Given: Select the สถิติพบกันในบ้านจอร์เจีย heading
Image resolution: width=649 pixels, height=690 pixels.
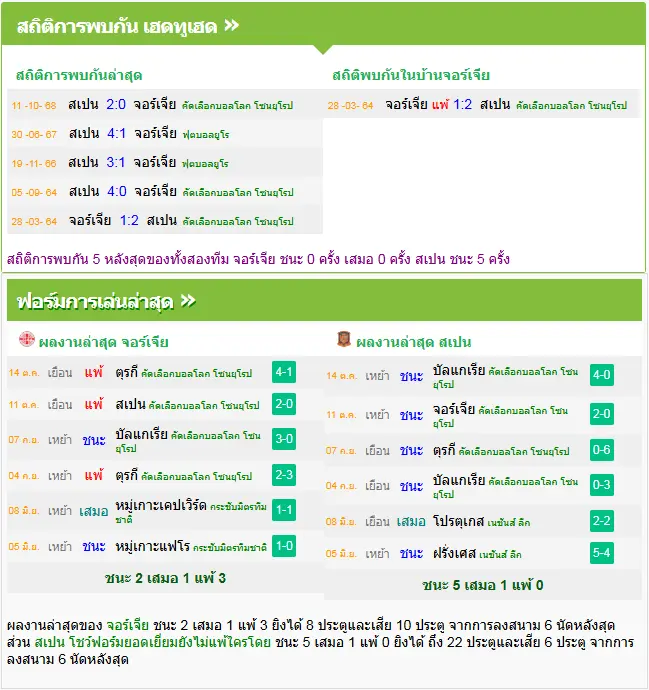Looking at the screenshot, I should click(411, 75).
